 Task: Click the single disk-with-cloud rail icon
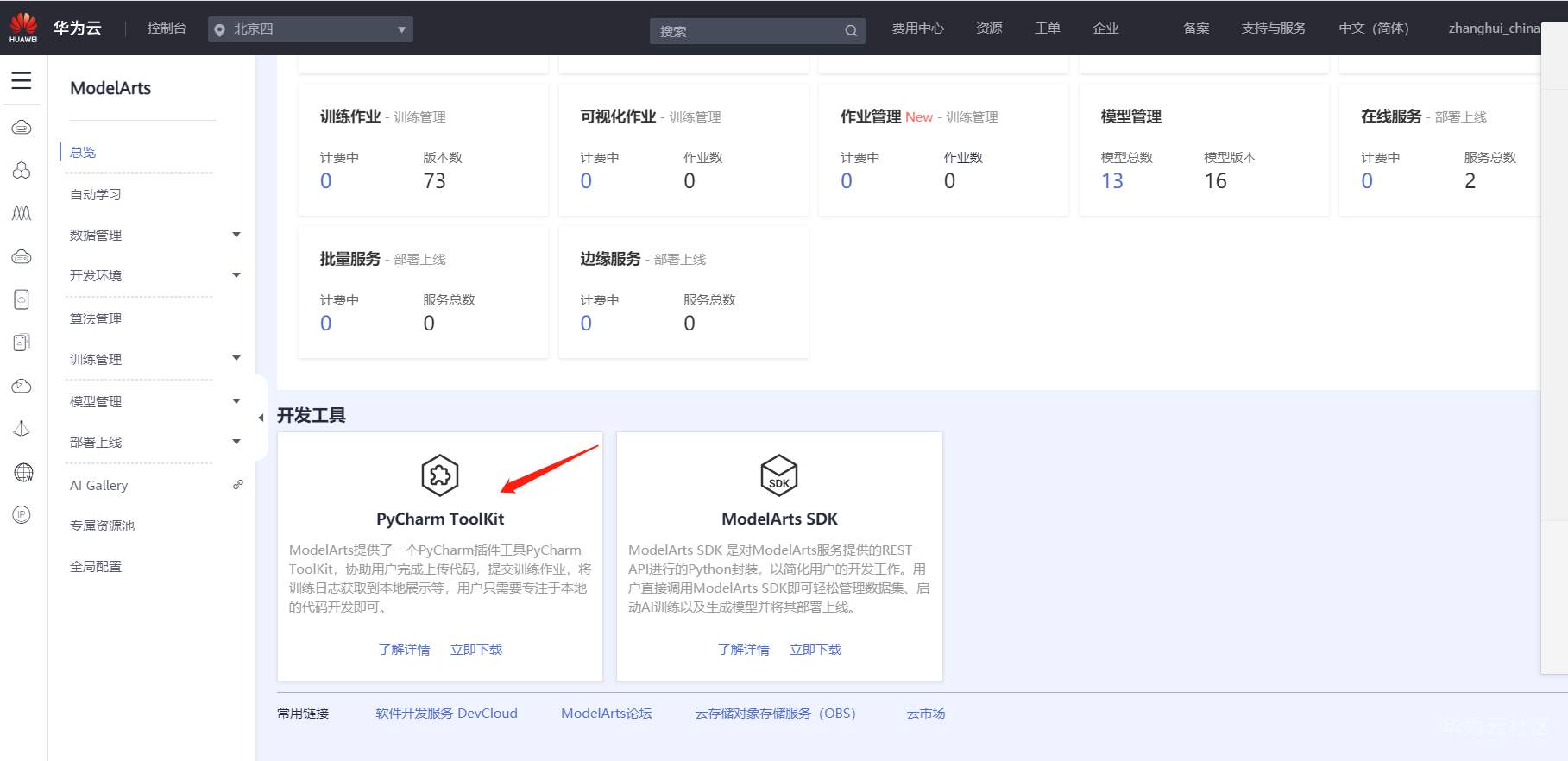click(x=22, y=299)
